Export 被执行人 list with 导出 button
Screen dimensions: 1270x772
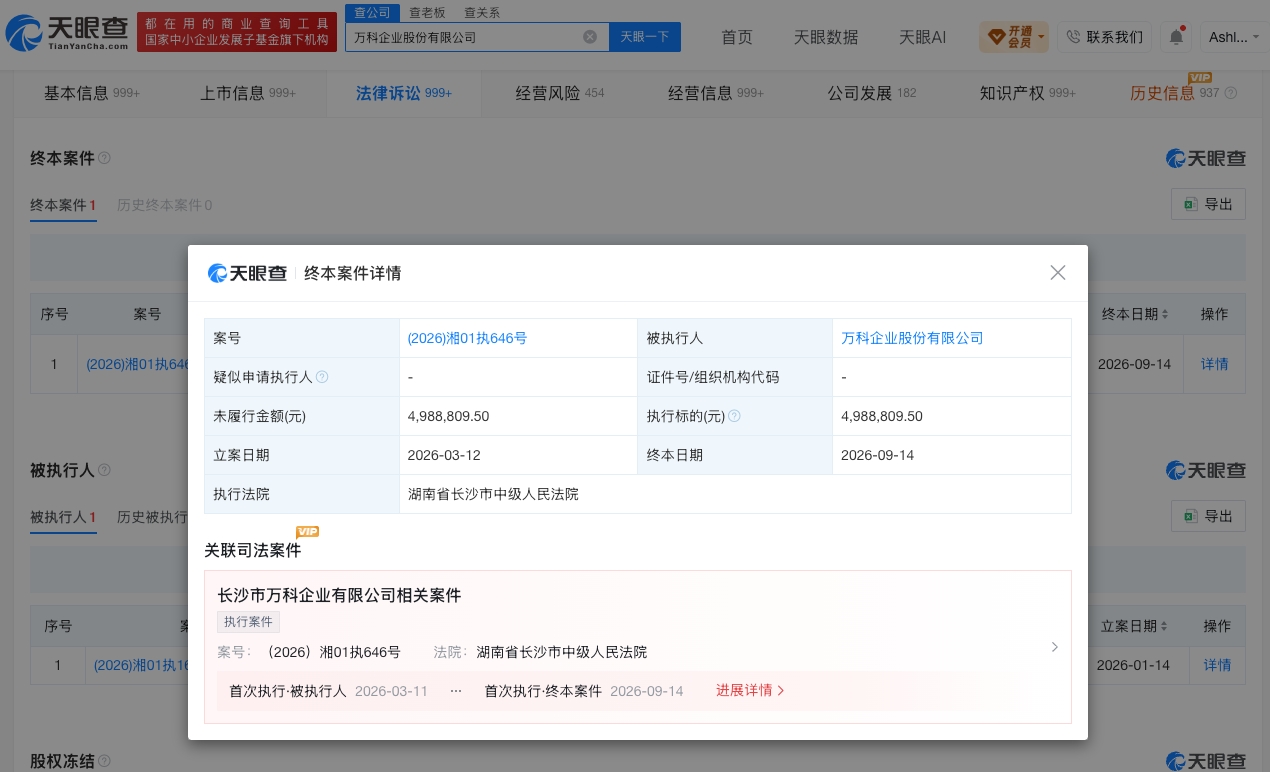click(x=1208, y=516)
